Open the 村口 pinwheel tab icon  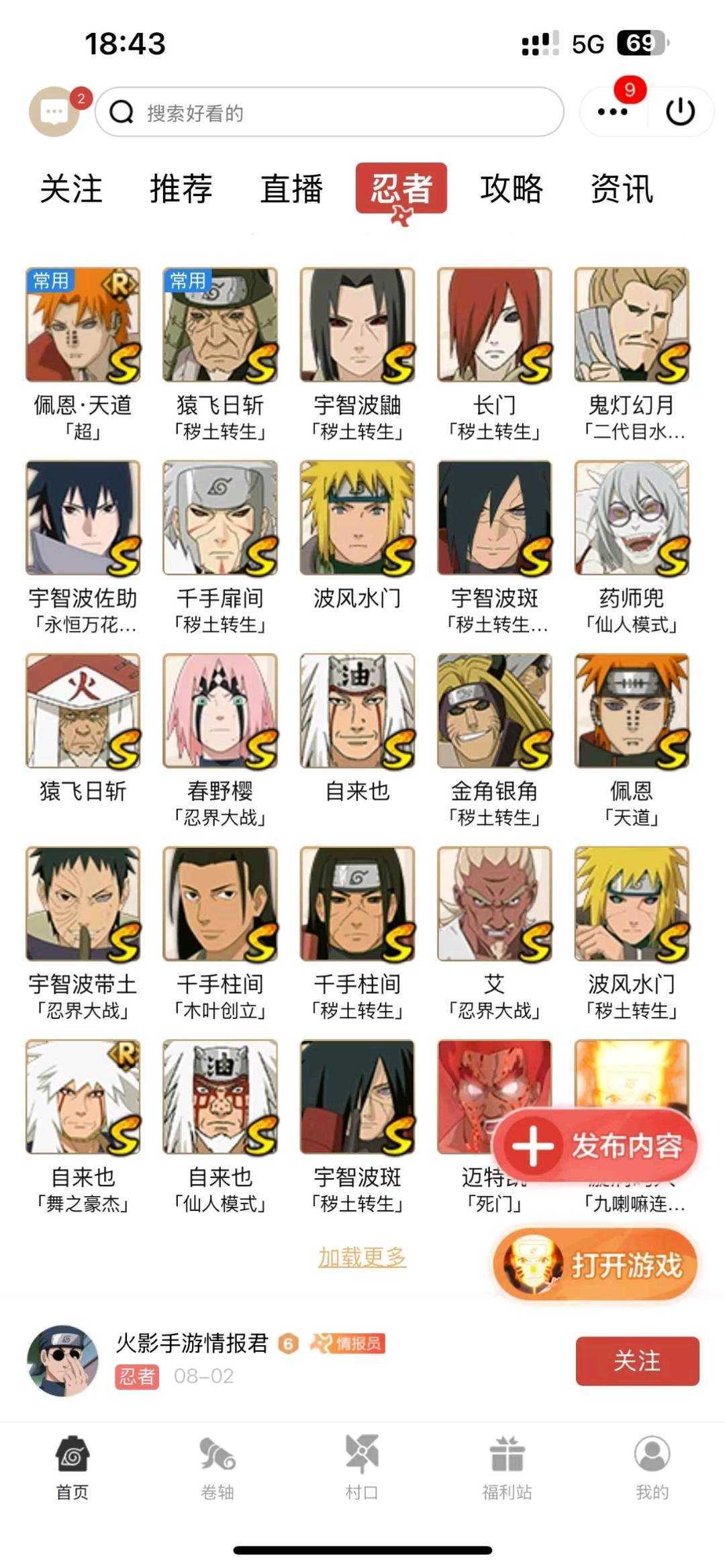(362, 1453)
